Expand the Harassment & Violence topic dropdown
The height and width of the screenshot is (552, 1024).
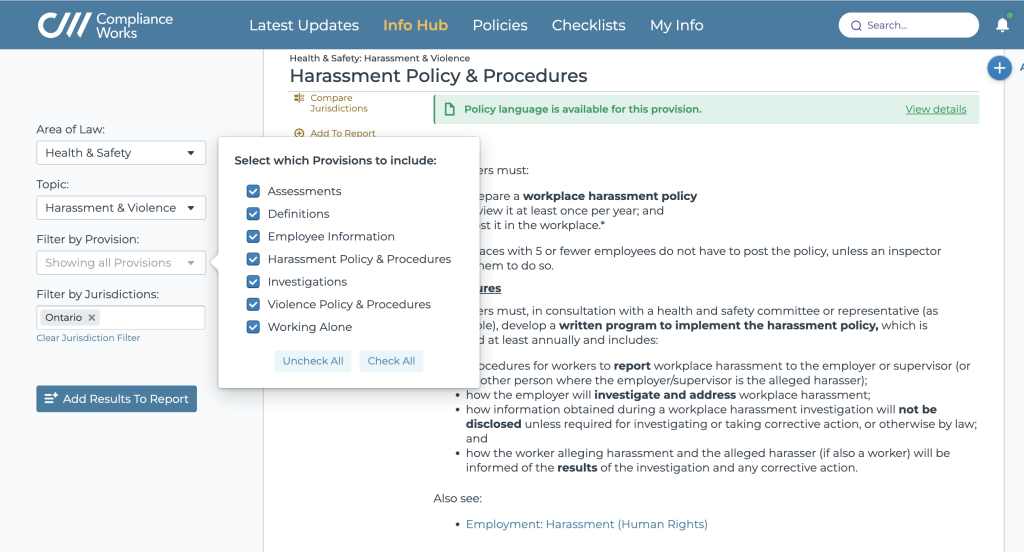click(121, 208)
